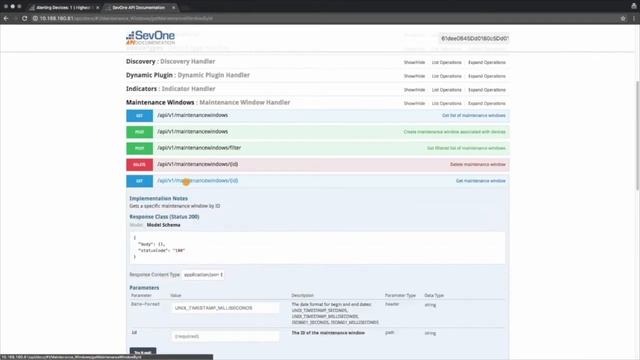The image size is (640, 360).
Task: Click Expand Operations for Discovery
Action: pyautogui.click(x=487, y=62)
